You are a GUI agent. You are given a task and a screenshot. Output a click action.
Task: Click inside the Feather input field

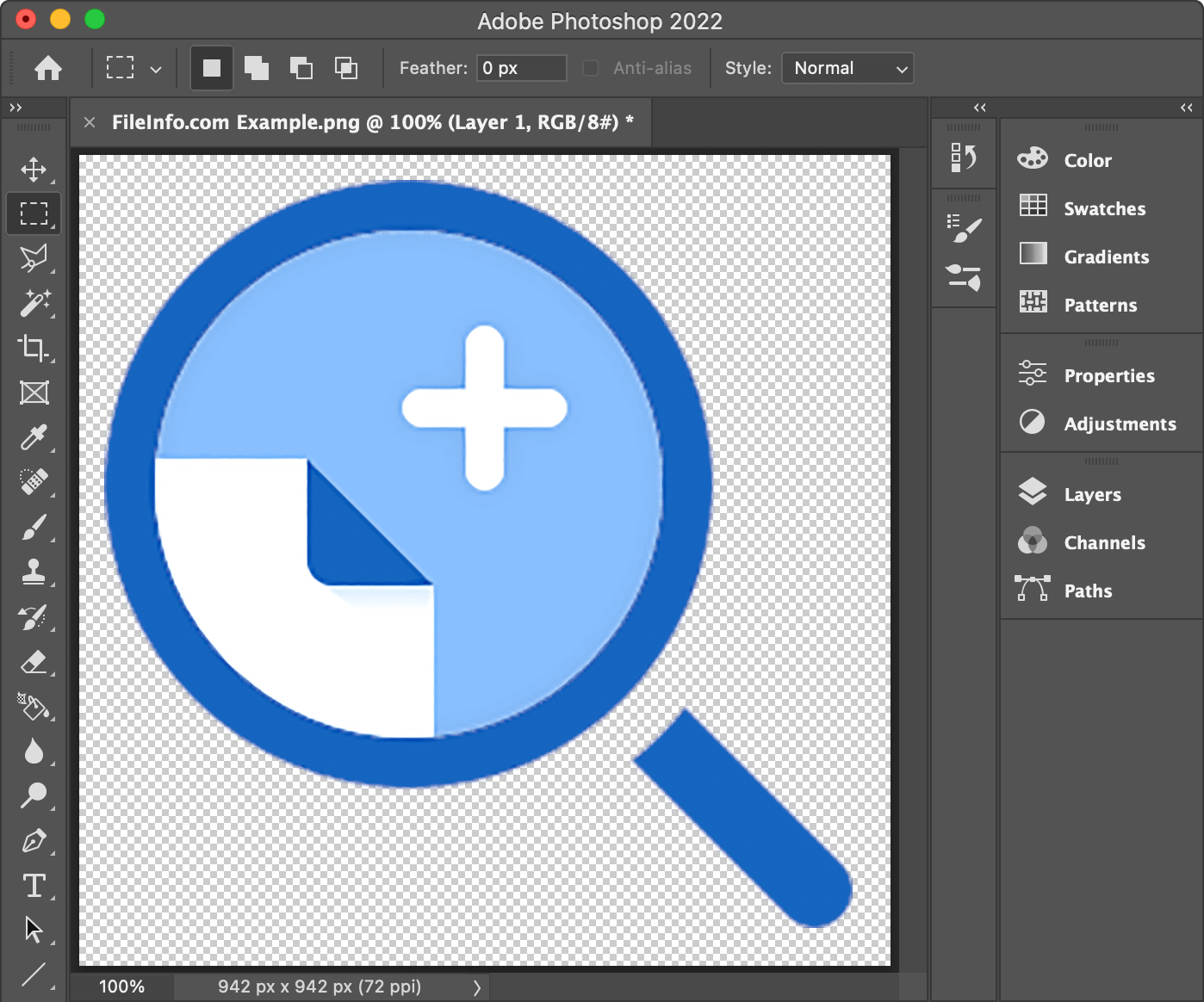[520, 68]
